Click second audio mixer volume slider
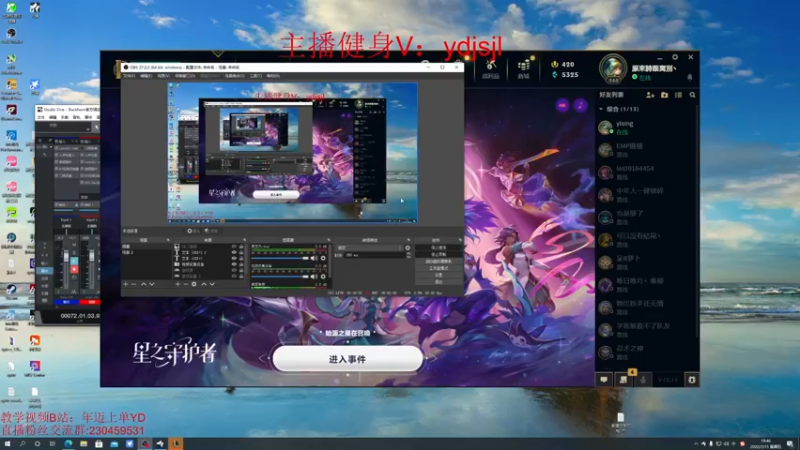800x450 pixels. click(280, 277)
